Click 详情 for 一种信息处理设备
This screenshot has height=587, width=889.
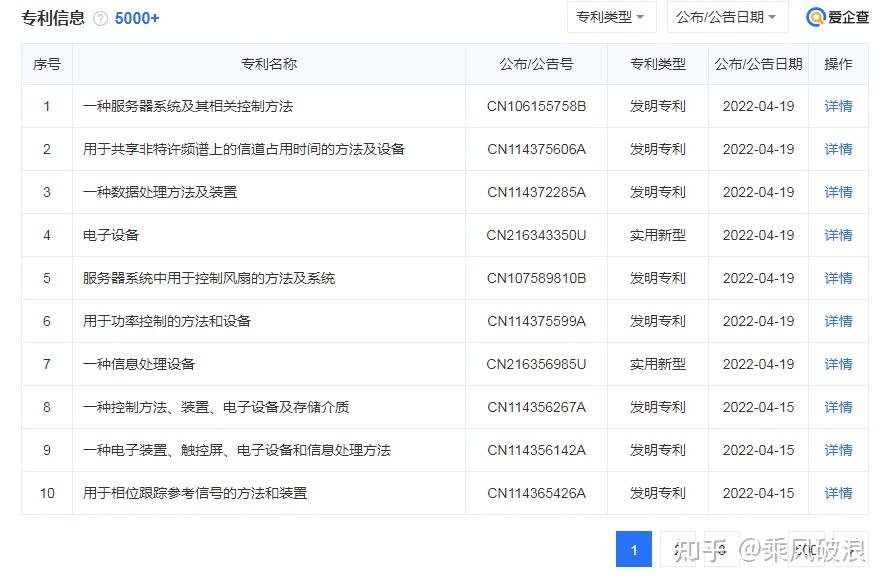838,364
